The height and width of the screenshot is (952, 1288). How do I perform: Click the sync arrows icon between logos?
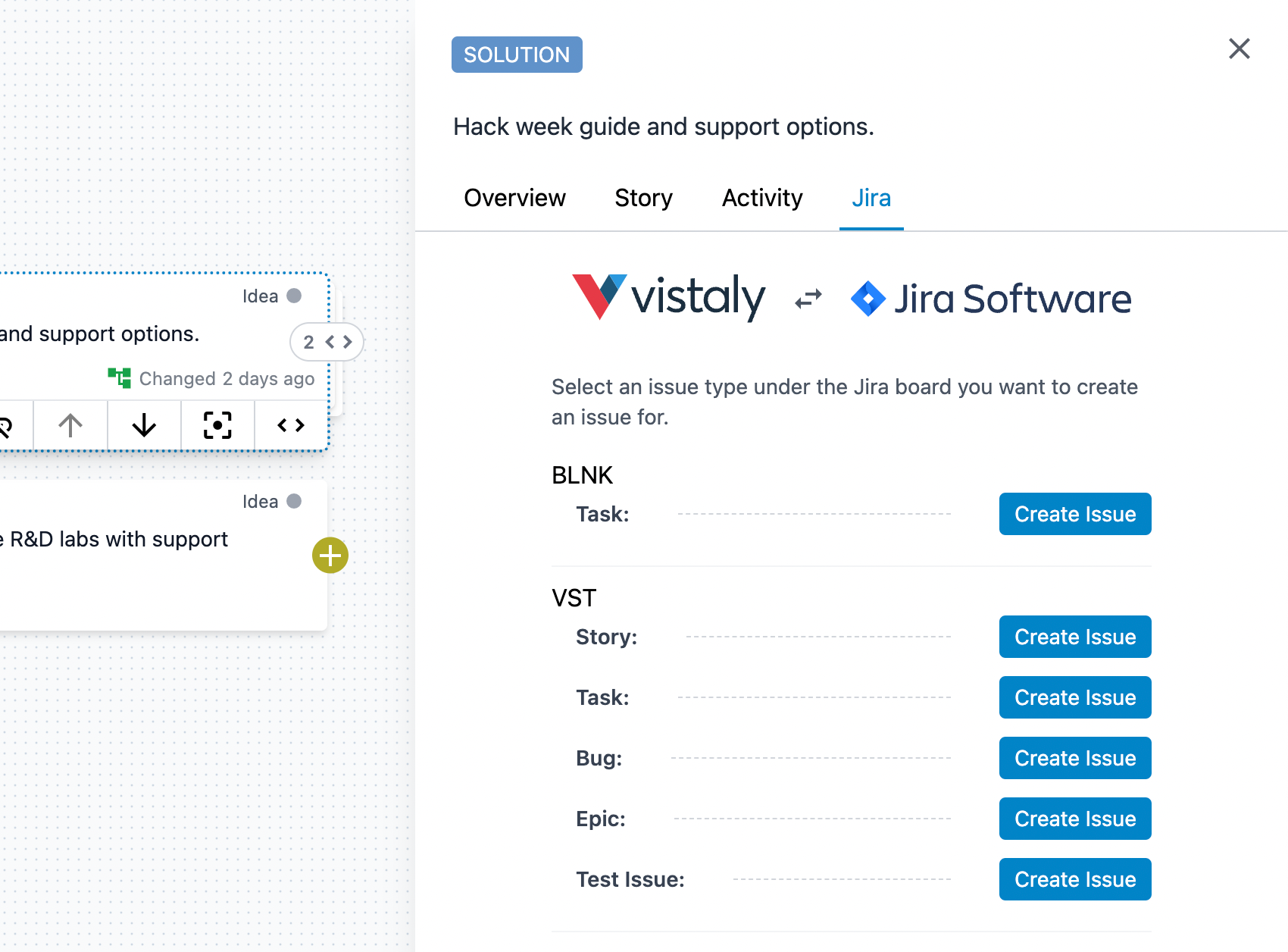click(x=808, y=299)
